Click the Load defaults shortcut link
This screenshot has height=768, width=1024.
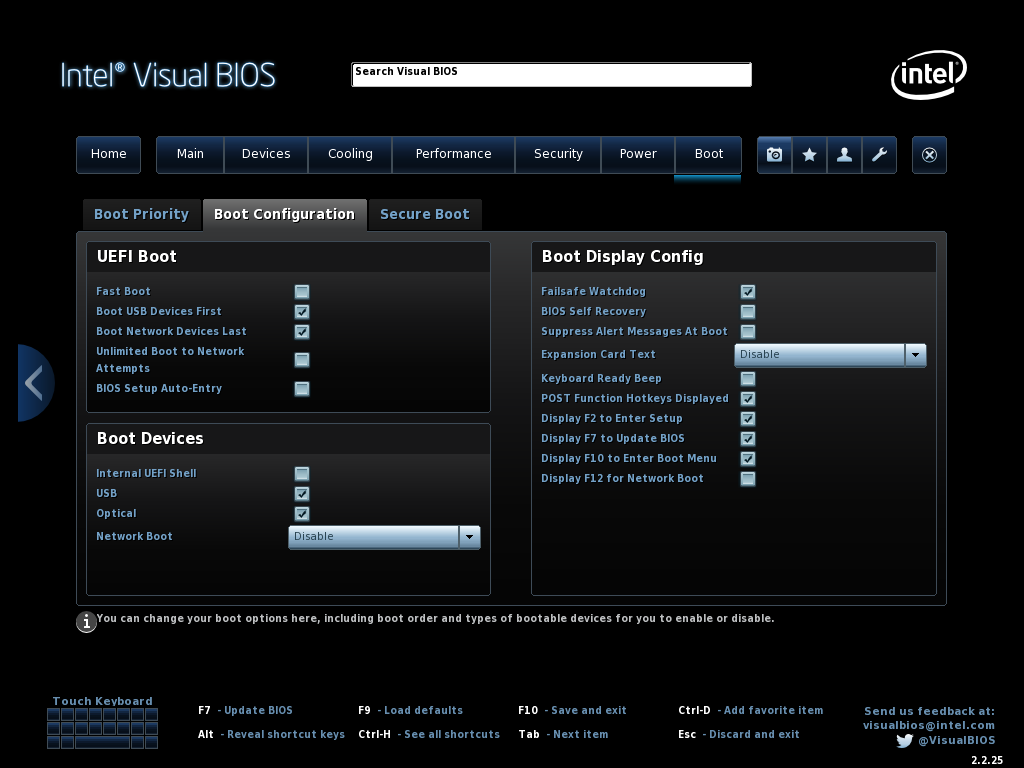pyautogui.click(x=423, y=710)
